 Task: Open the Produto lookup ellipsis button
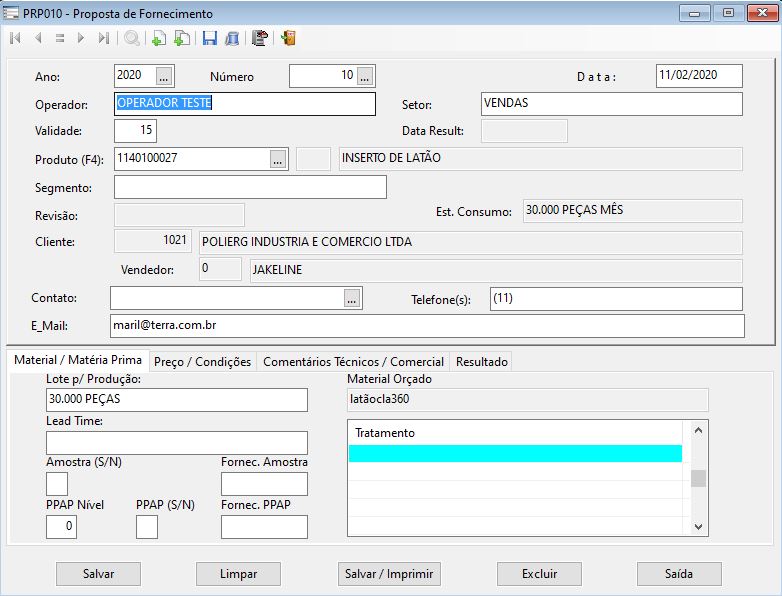pos(278,159)
